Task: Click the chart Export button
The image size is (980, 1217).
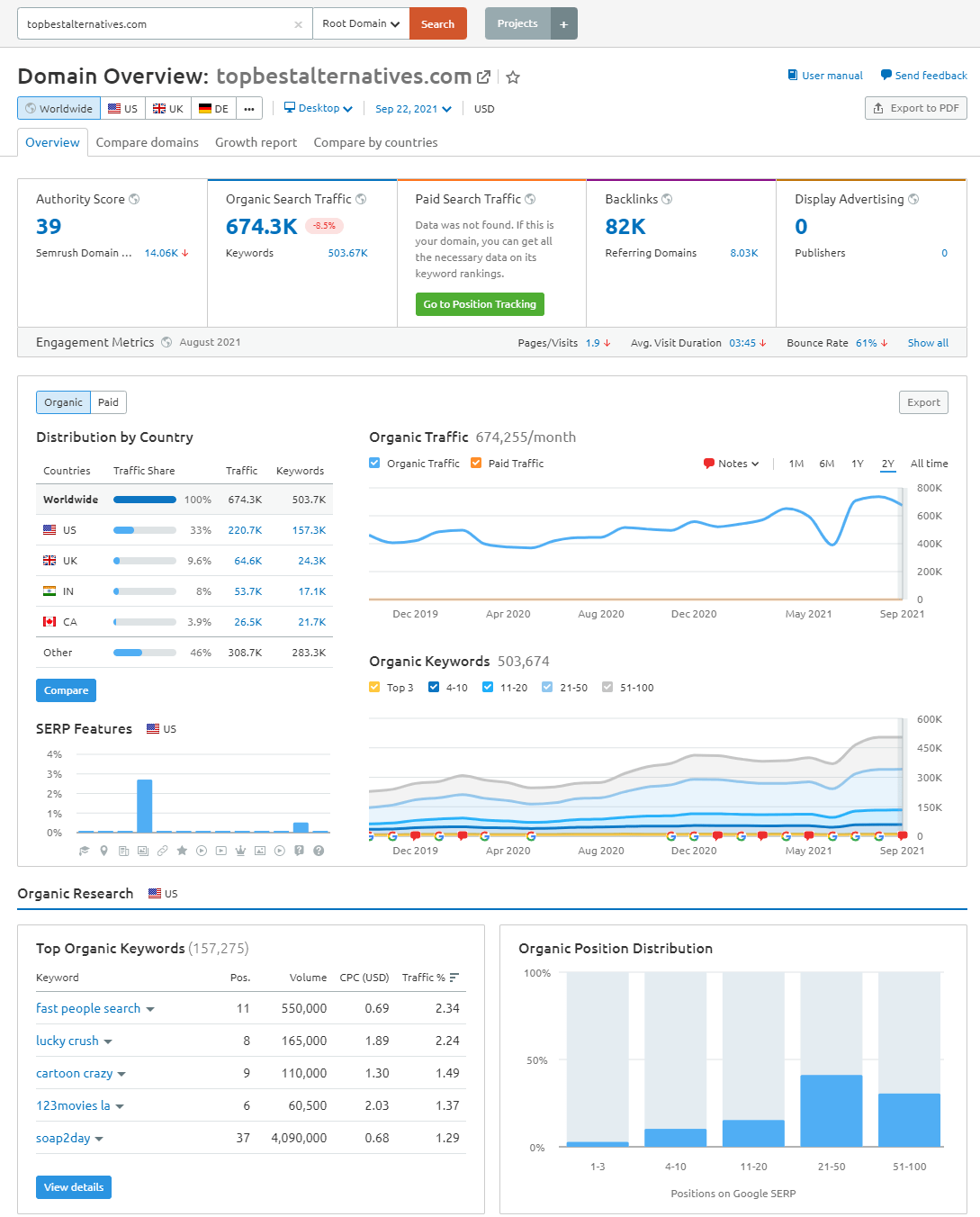Action: [x=923, y=402]
